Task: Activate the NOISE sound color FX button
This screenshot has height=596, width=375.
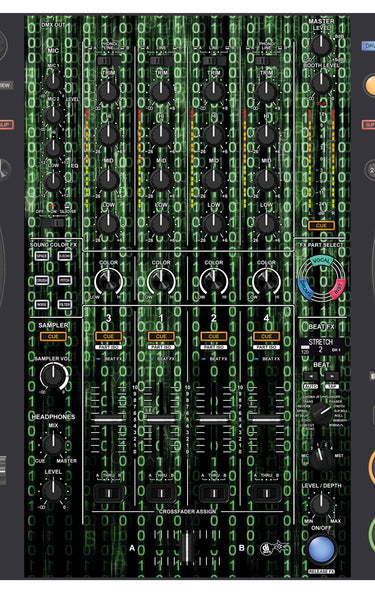Action: tap(42, 304)
